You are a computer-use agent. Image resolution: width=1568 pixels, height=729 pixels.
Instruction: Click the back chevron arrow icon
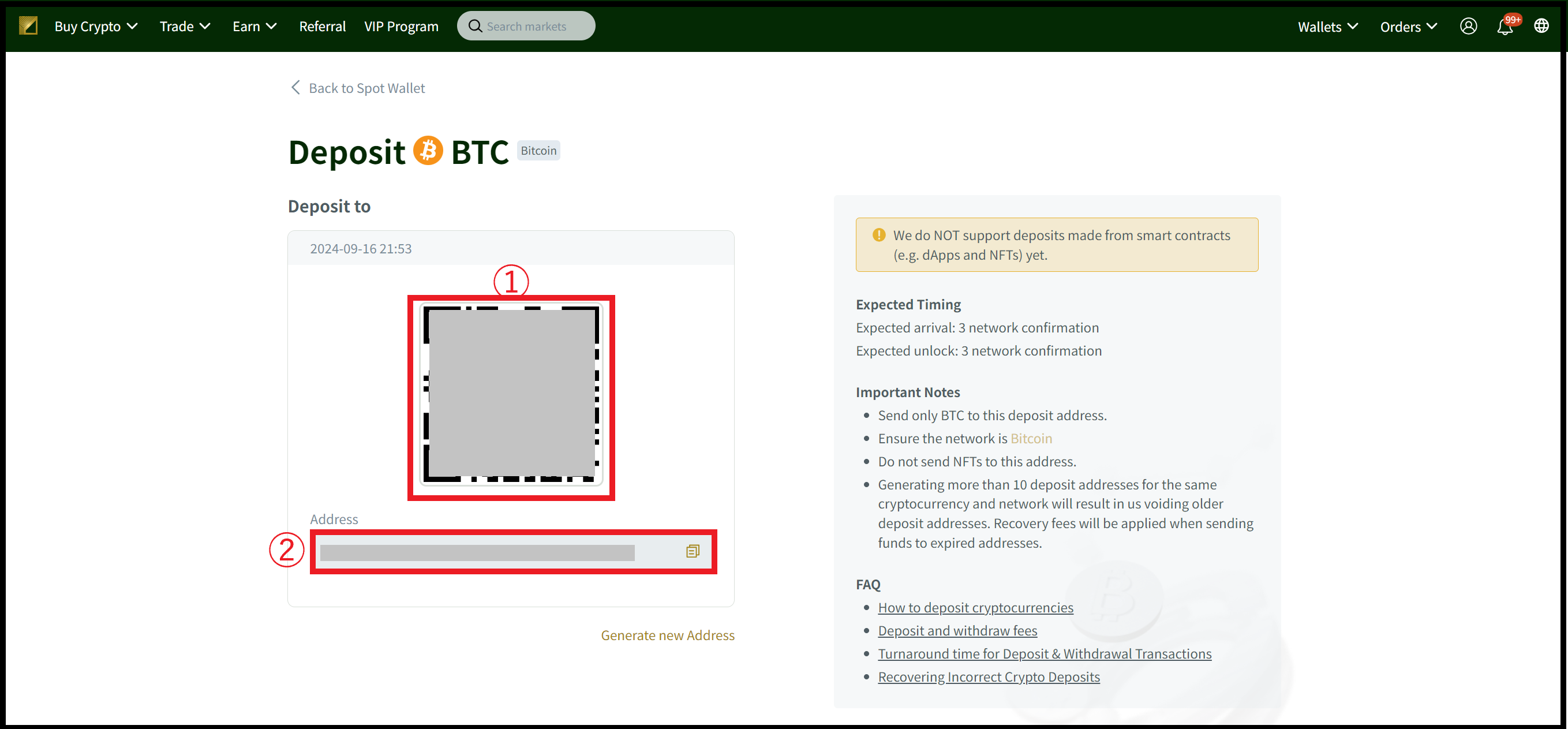tap(296, 87)
